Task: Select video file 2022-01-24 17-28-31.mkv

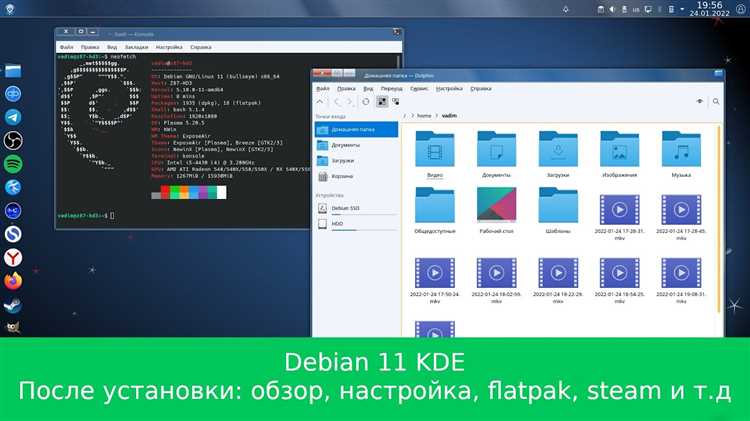Action: pos(619,216)
